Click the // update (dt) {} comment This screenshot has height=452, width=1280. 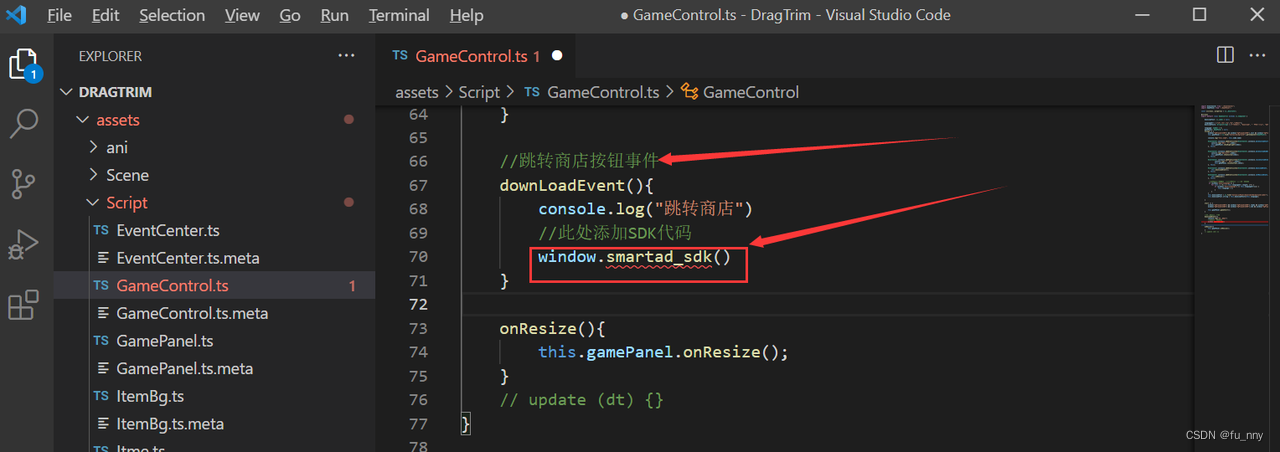[x=582, y=400]
